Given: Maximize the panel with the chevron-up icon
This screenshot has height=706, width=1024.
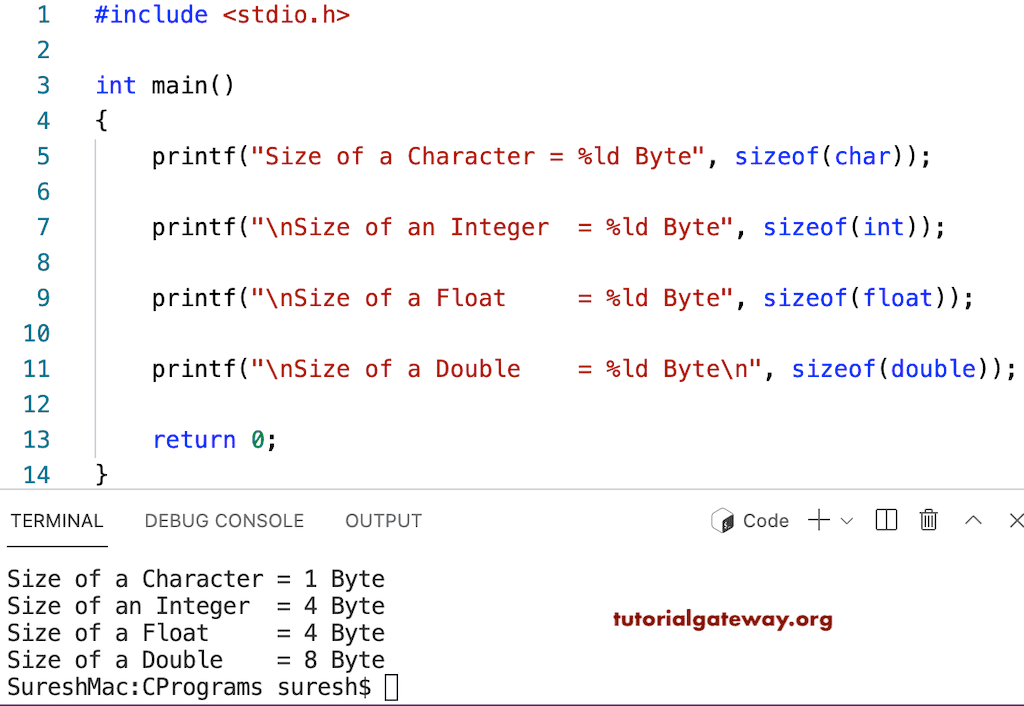Looking at the screenshot, I should click(973, 520).
